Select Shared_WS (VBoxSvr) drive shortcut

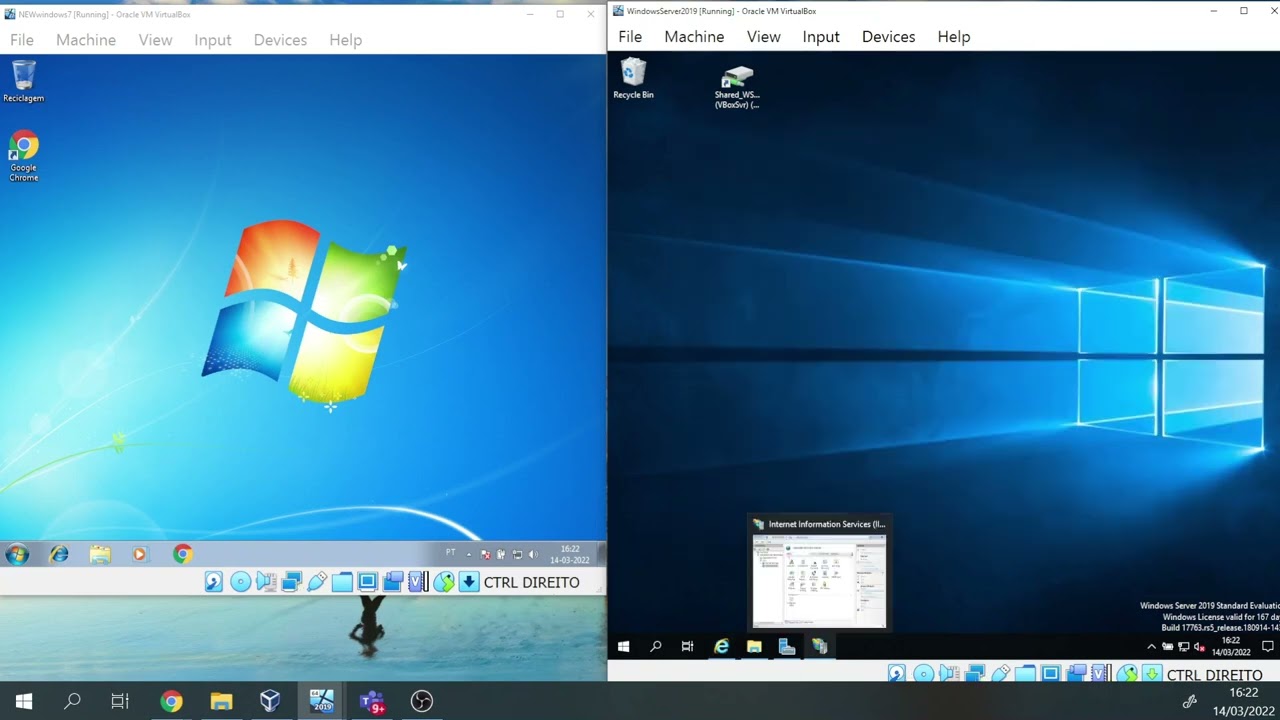coord(737,87)
